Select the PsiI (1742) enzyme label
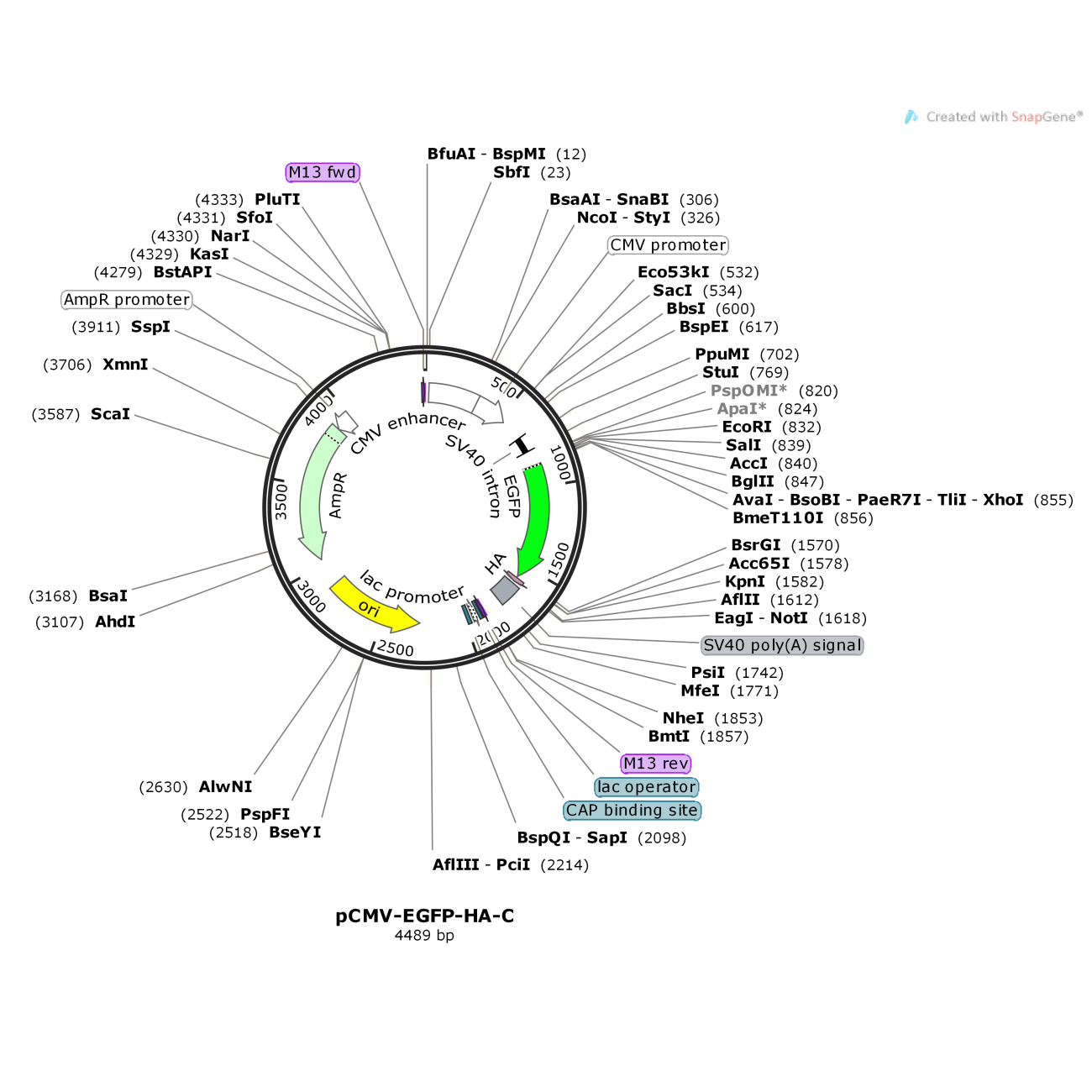This screenshot has height=1092, width=1092. 738,673
